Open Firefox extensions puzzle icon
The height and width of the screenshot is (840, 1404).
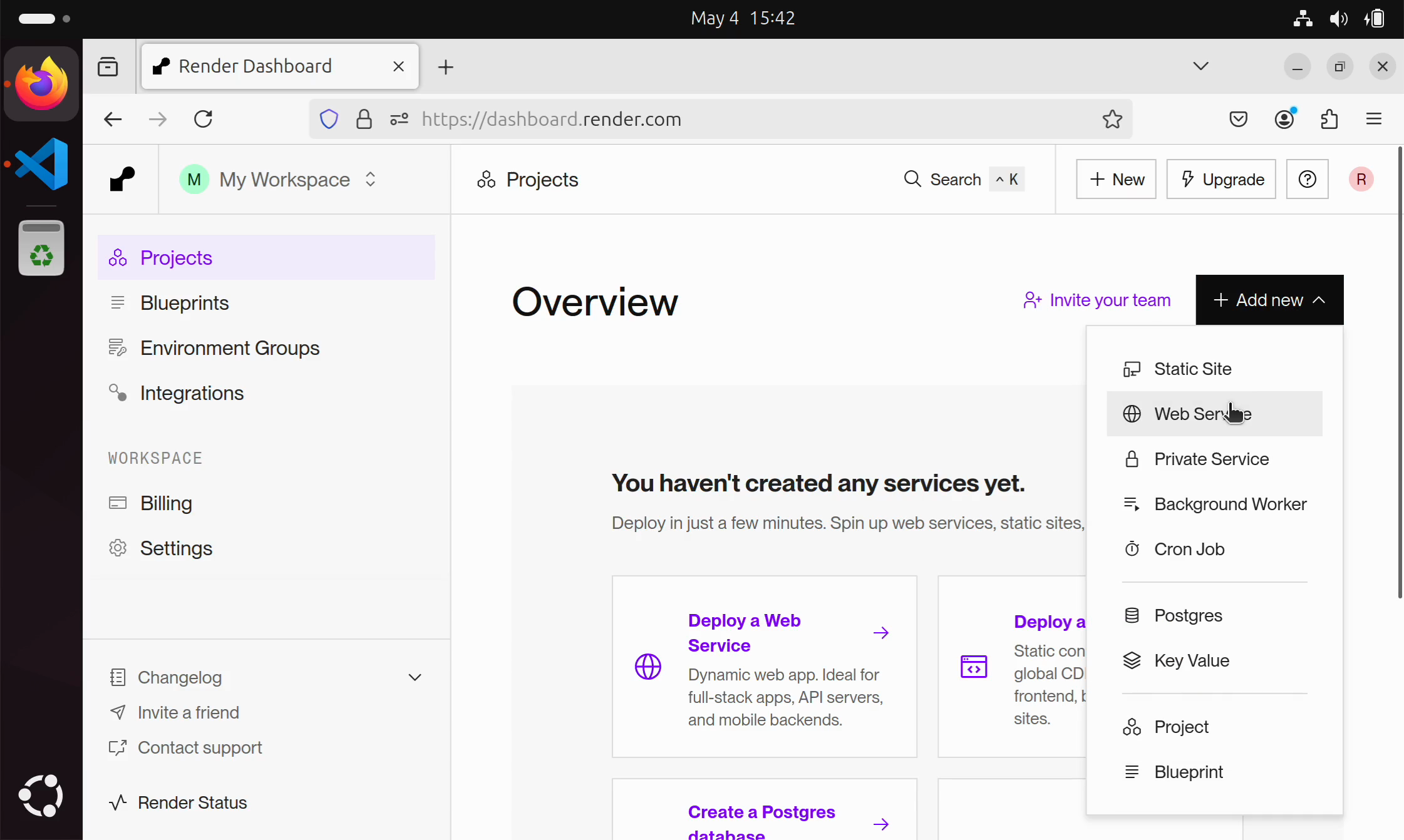[1329, 119]
